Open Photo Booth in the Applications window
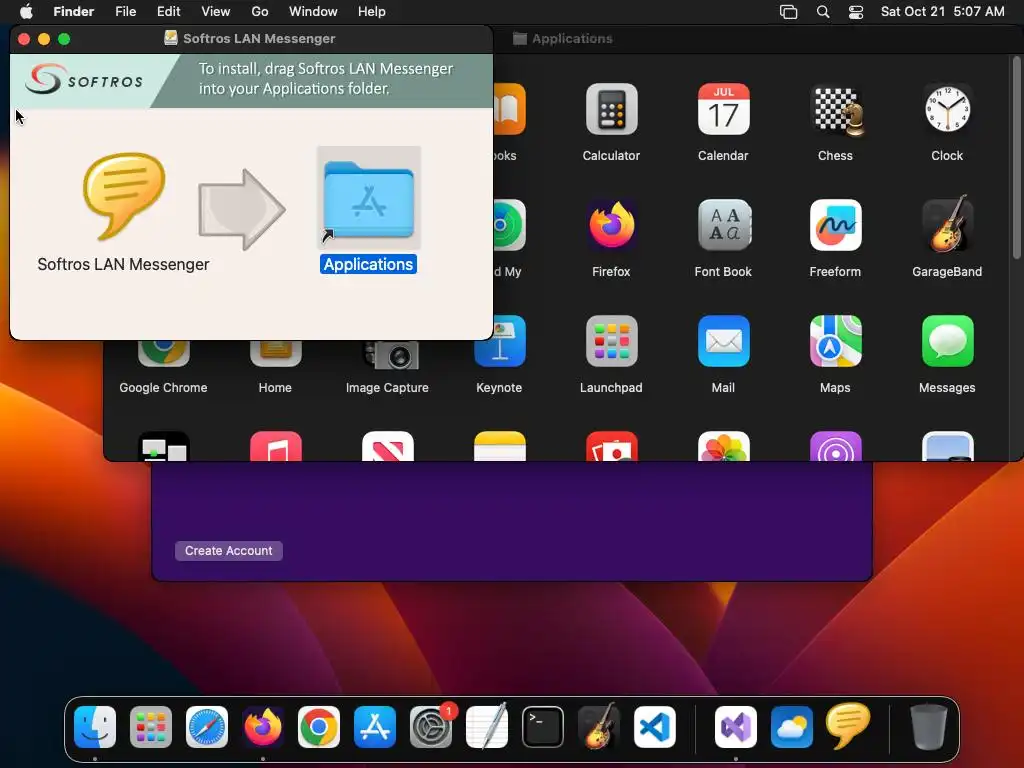1024x768 pixels. 611,447
